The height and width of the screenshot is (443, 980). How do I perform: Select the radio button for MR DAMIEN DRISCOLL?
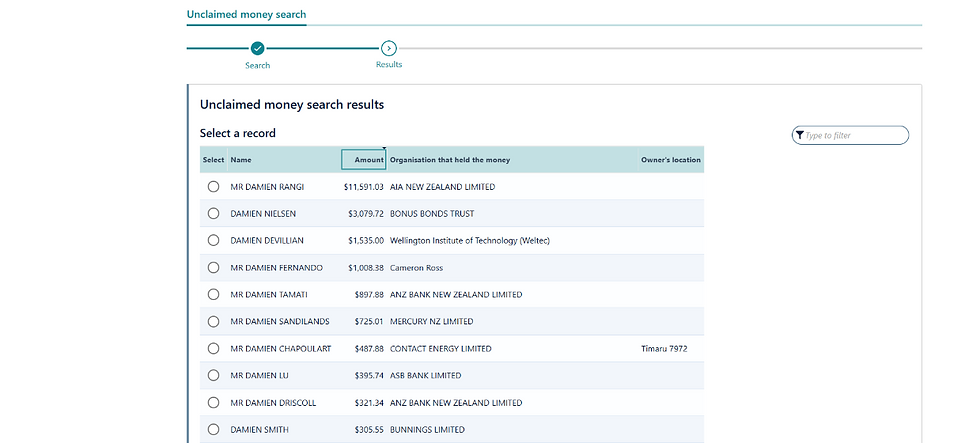213,402
